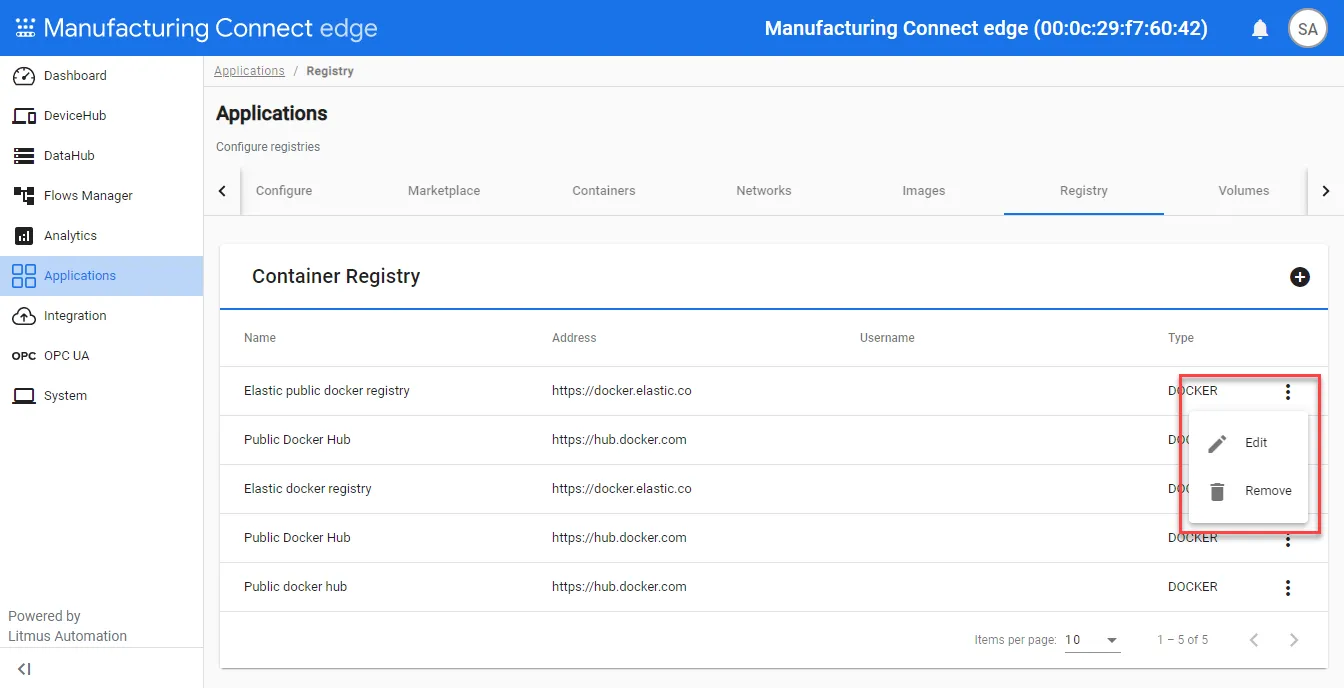Image resolution: width=1344 pixels, height=688 pixels.
Task: Click the Flows Manager icon
Action: (24, 196)
